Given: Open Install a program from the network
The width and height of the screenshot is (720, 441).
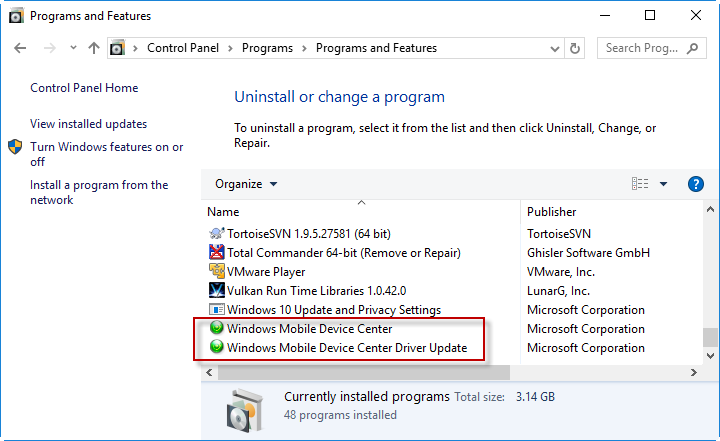Looking at the screenshot, I should tap(99, 192).
